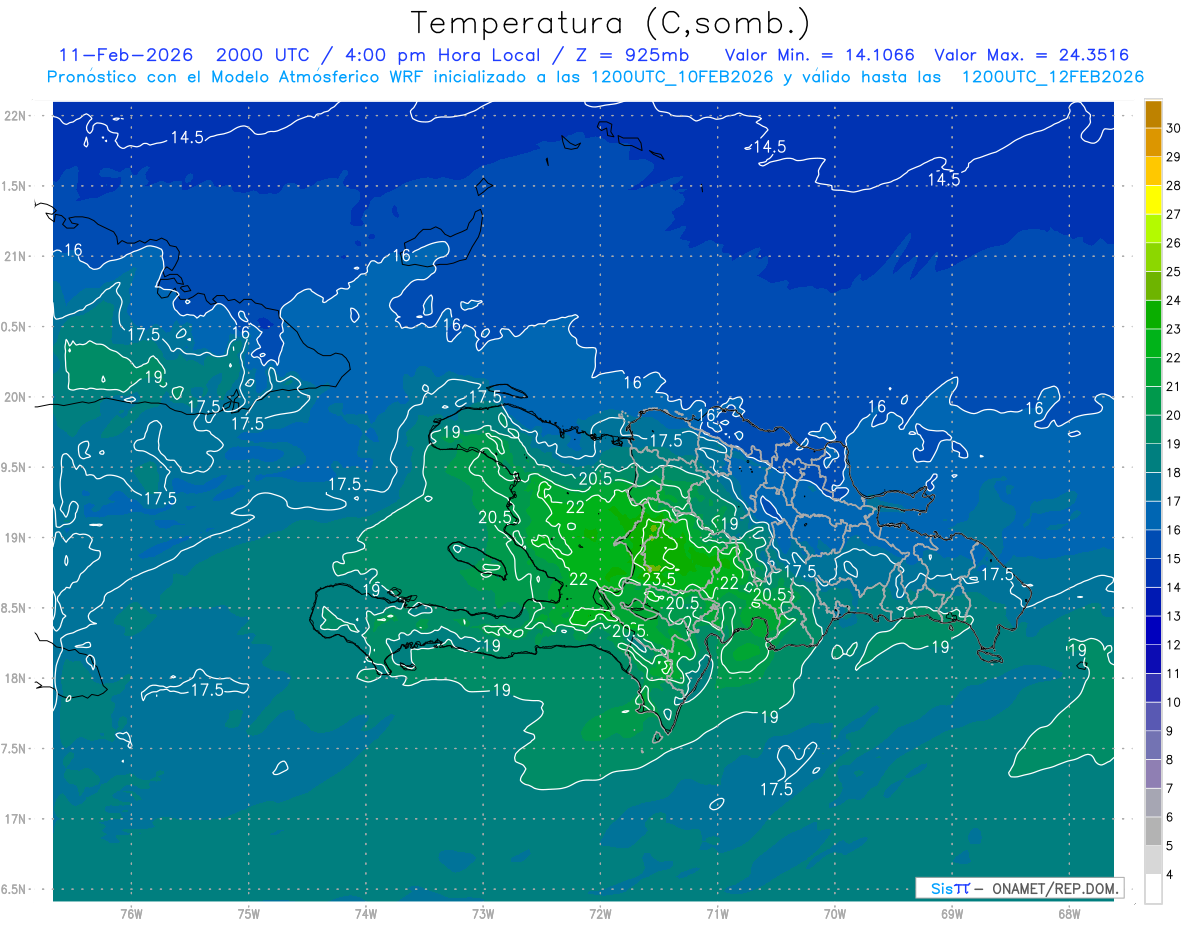Click the 'Valor Max. = 24.3516' value

[1031, 54]
